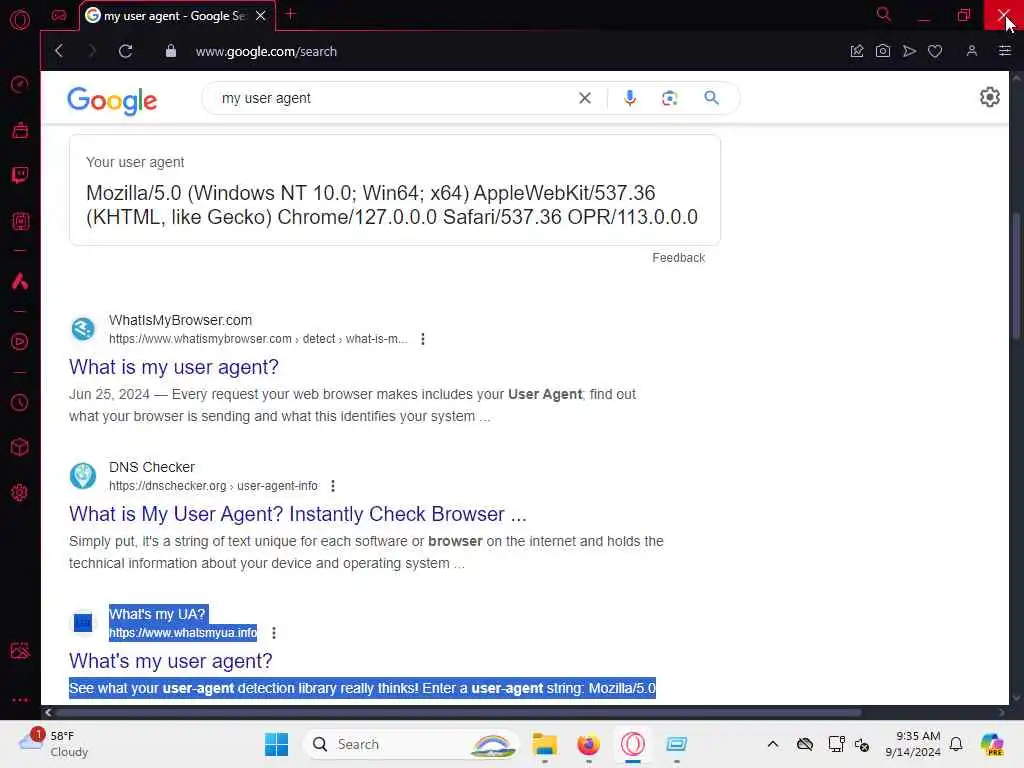The height and width of the screenshot is (768, 1024).
Task: Open "What's my user agent?" result
Action: click(170, 660)
